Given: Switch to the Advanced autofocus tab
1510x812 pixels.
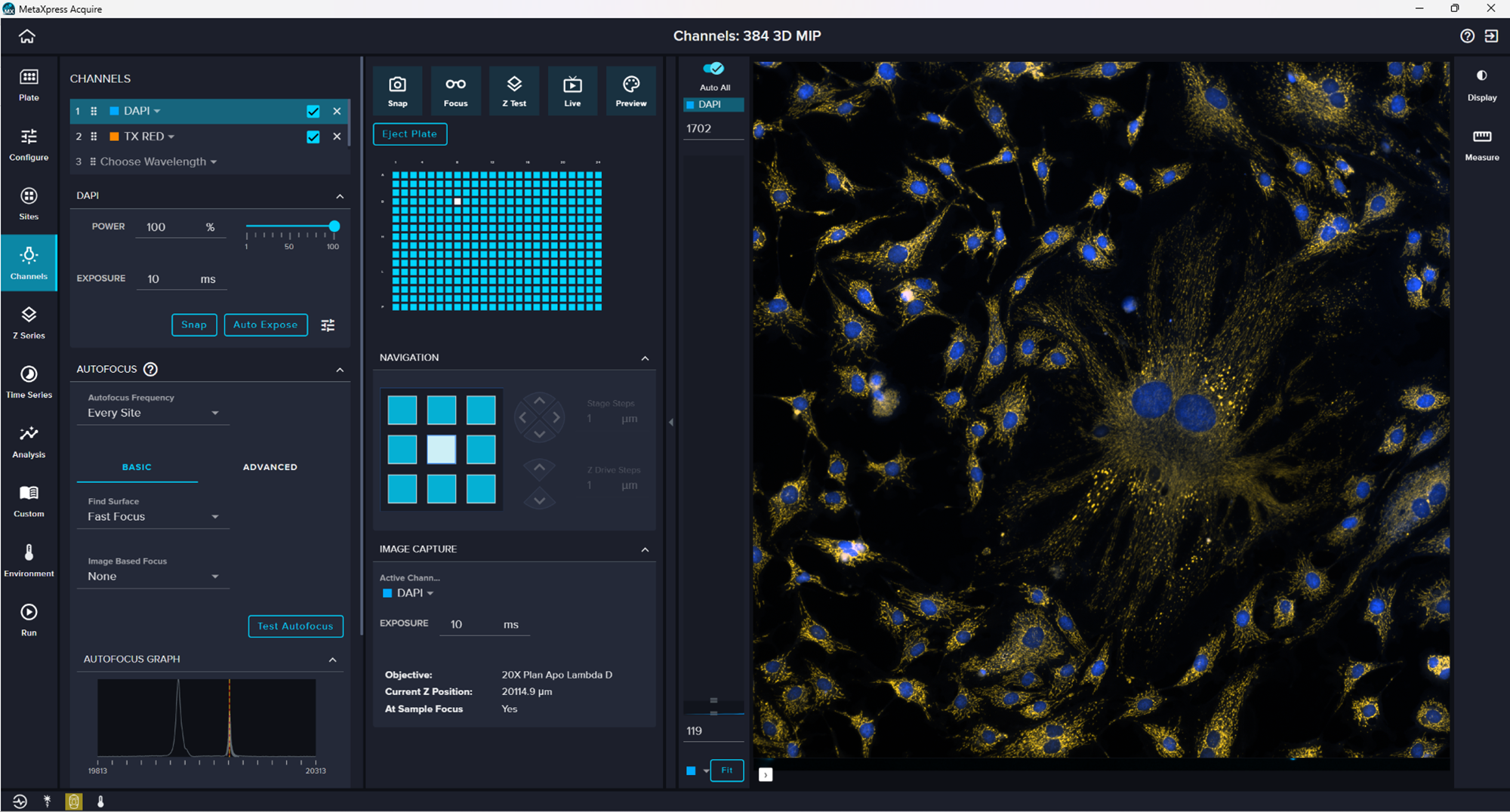Looking at the screenshot, I should click(270, 467).
